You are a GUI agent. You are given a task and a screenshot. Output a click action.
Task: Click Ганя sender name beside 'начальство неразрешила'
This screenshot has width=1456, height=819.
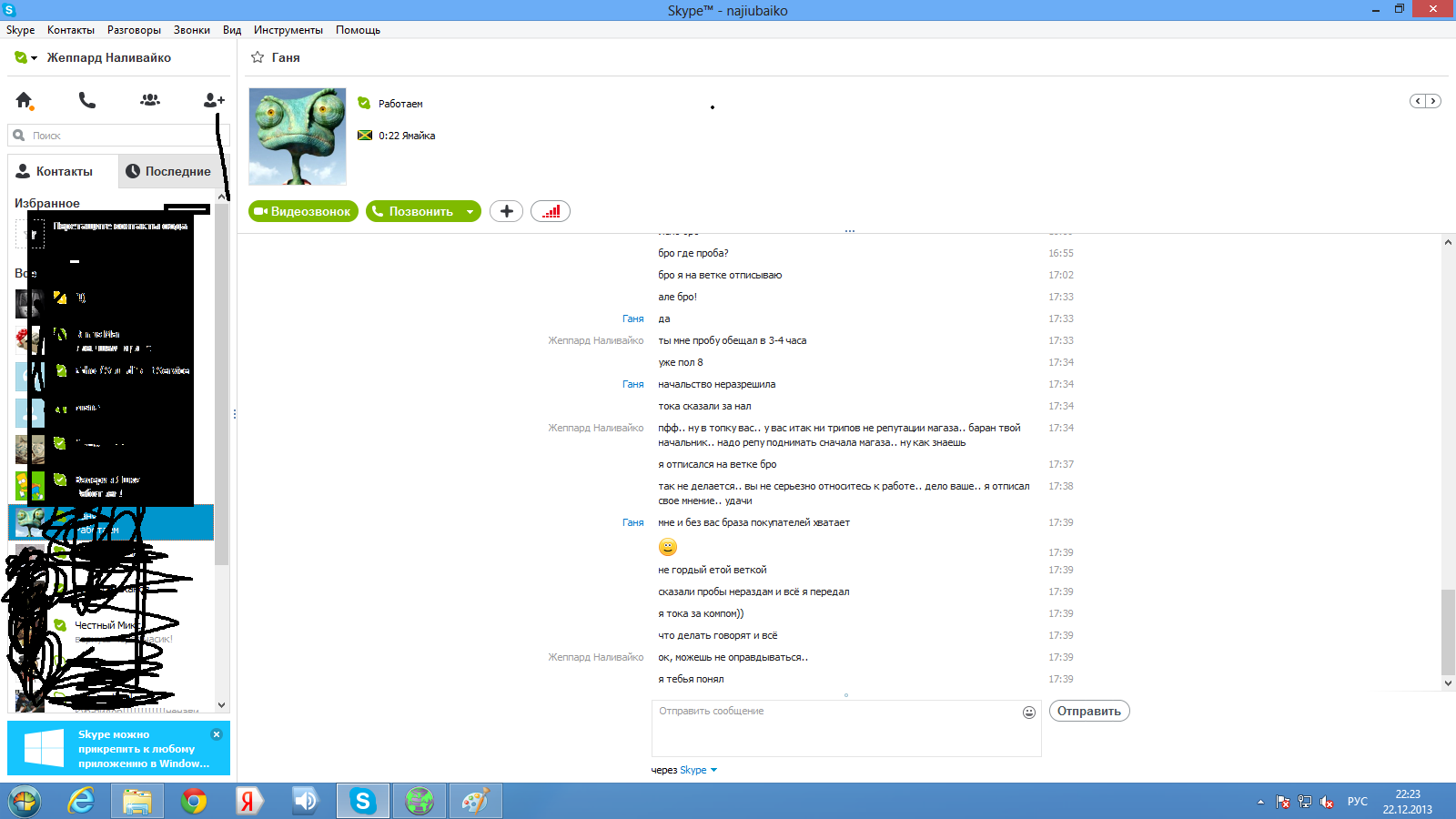pyautogui.click(x=632, y=384)
